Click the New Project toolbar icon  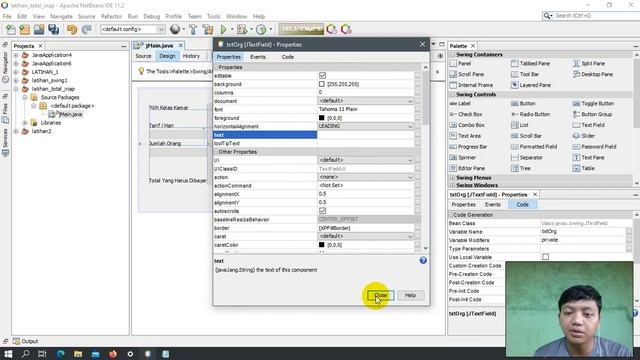[x=24, y=29]
